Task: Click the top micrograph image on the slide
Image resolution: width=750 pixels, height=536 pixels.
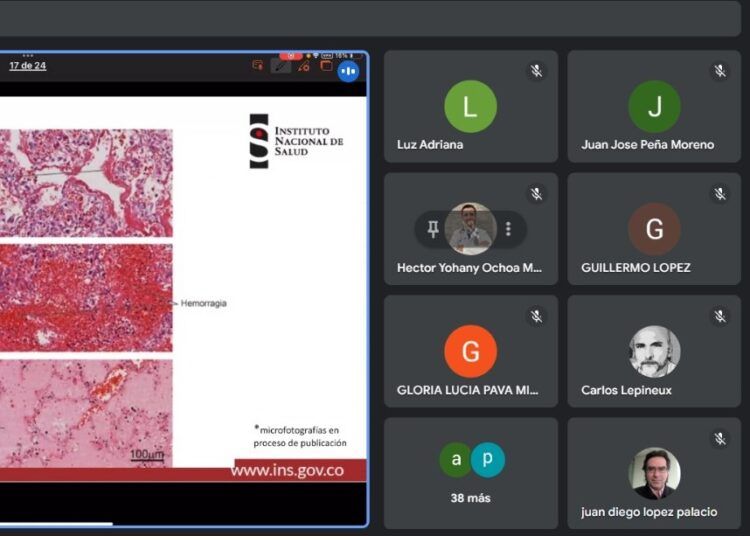Action: (x=86, y=183)
